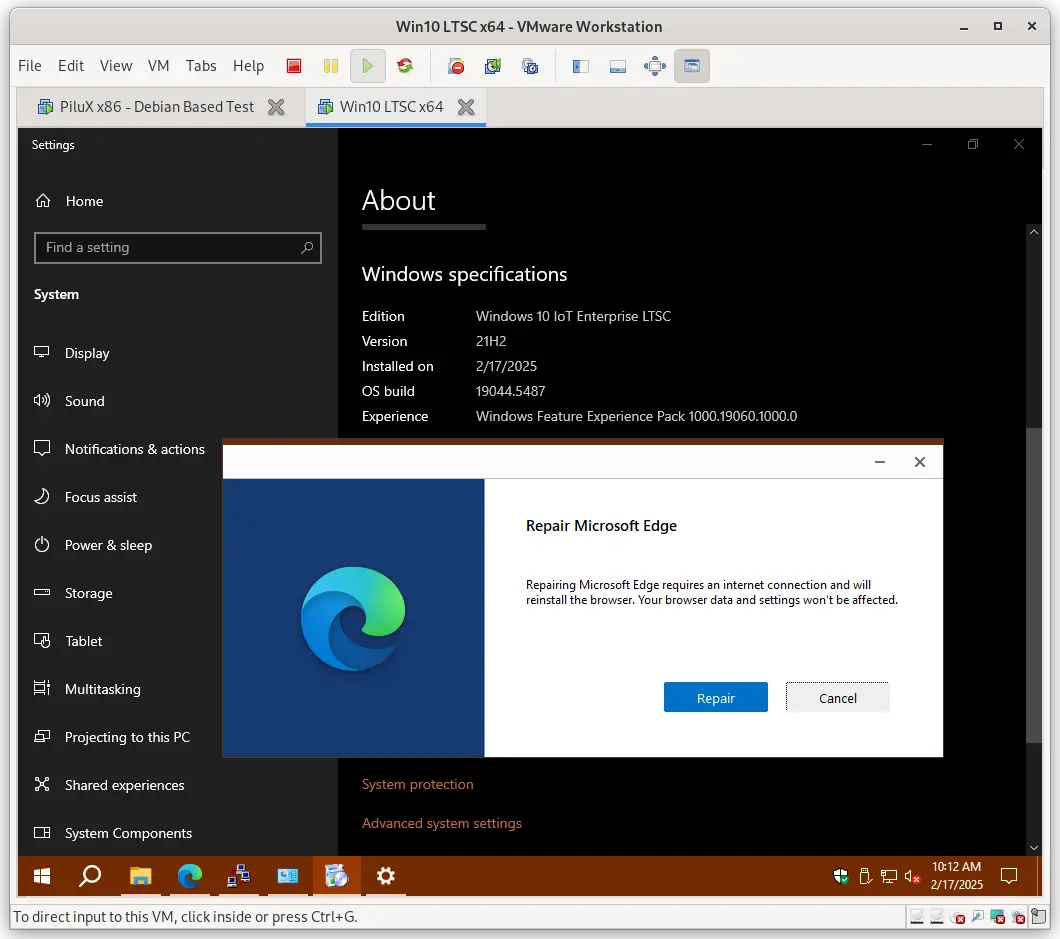Open the File menu
This screenshot has width=1060, height=939.
coord(30,66)
